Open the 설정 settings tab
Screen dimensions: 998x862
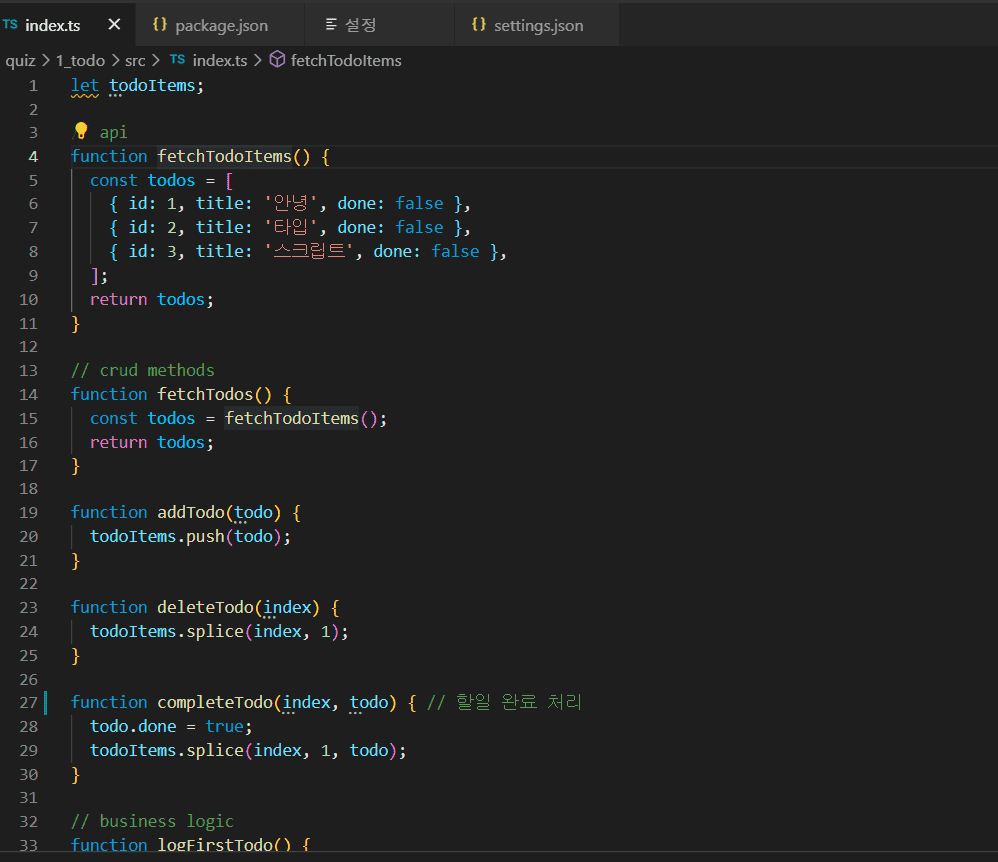click(x=360, y=25)
